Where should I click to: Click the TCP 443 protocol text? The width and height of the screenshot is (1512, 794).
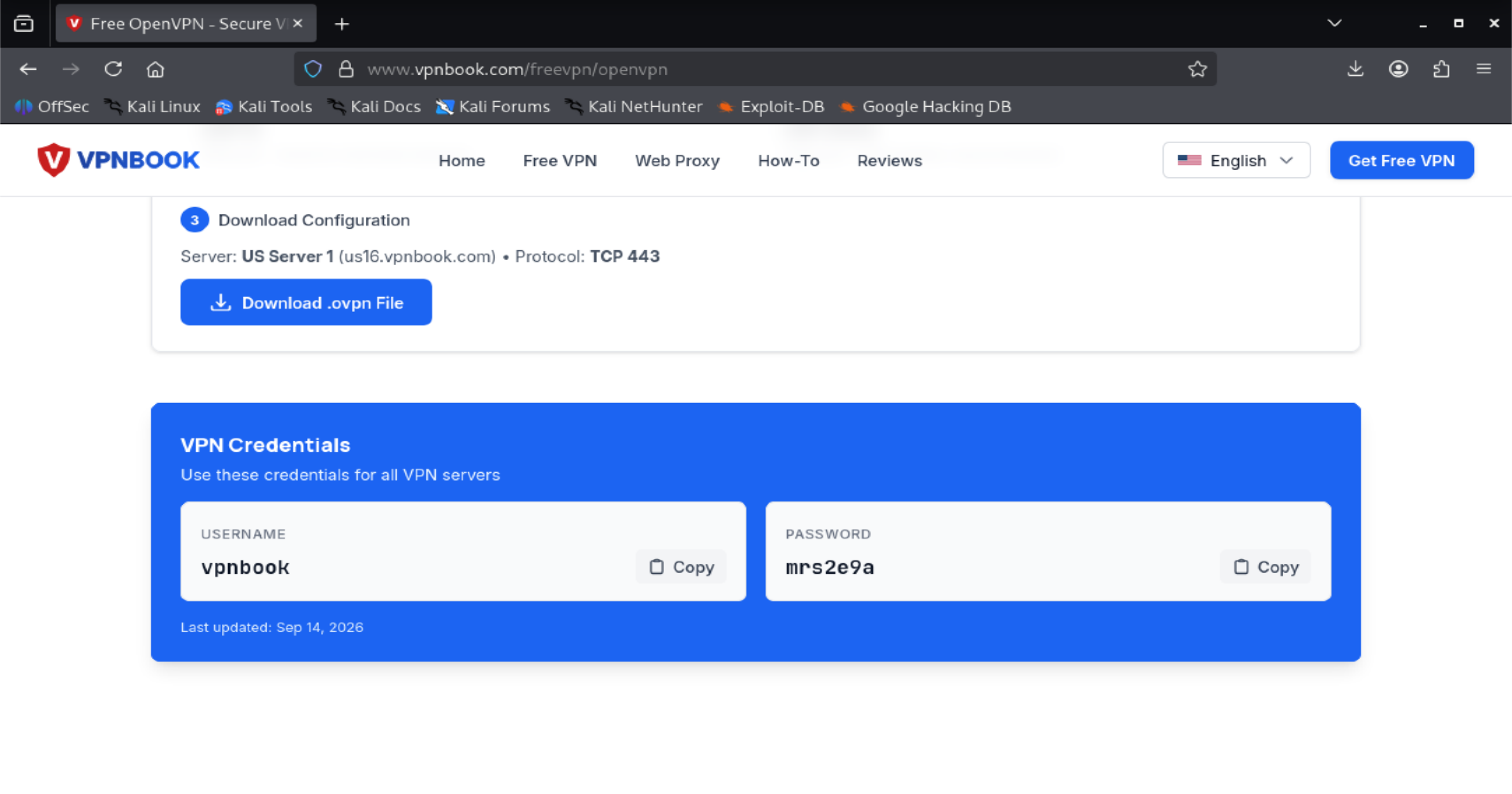(625, 256)
